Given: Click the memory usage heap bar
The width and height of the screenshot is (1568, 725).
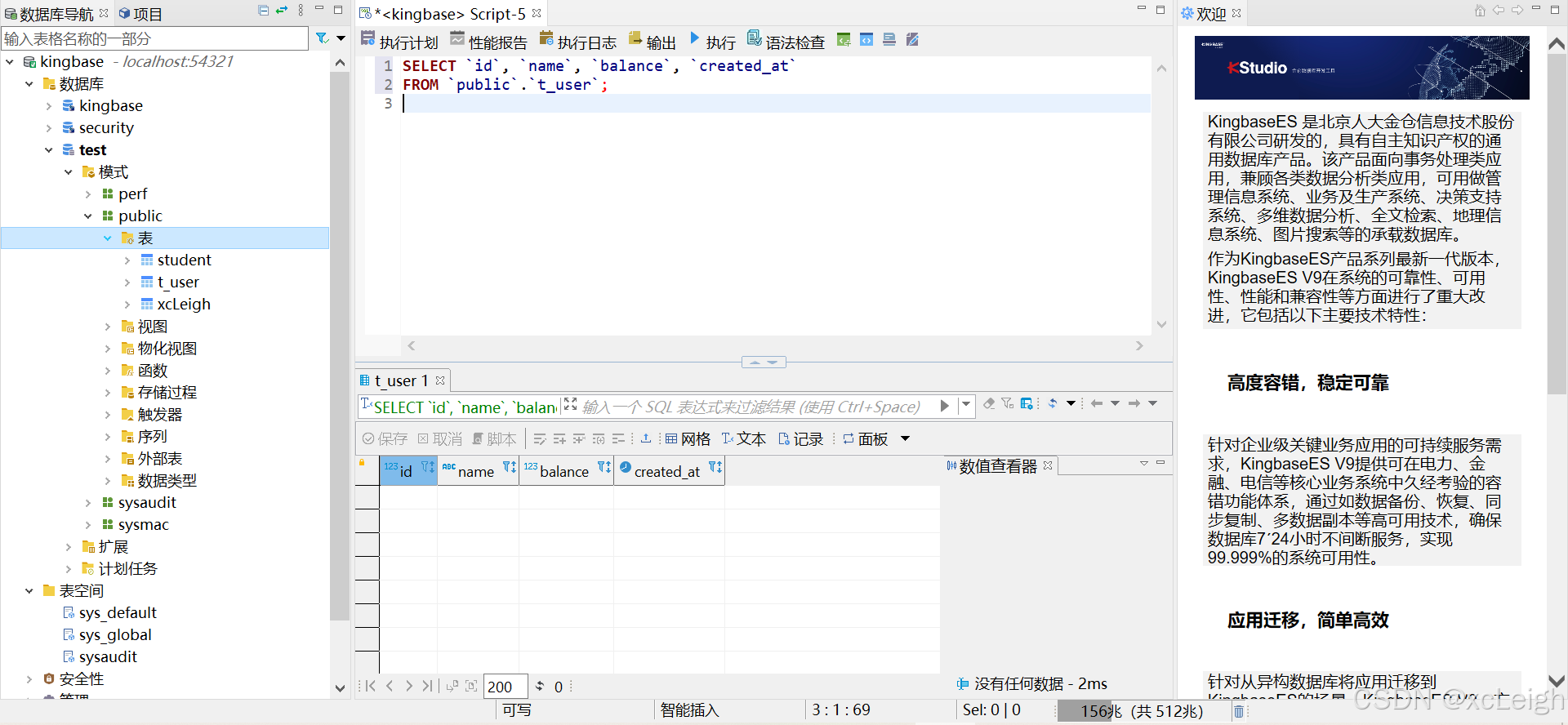Looking at the screenshot, I should tap(1142, 711).
